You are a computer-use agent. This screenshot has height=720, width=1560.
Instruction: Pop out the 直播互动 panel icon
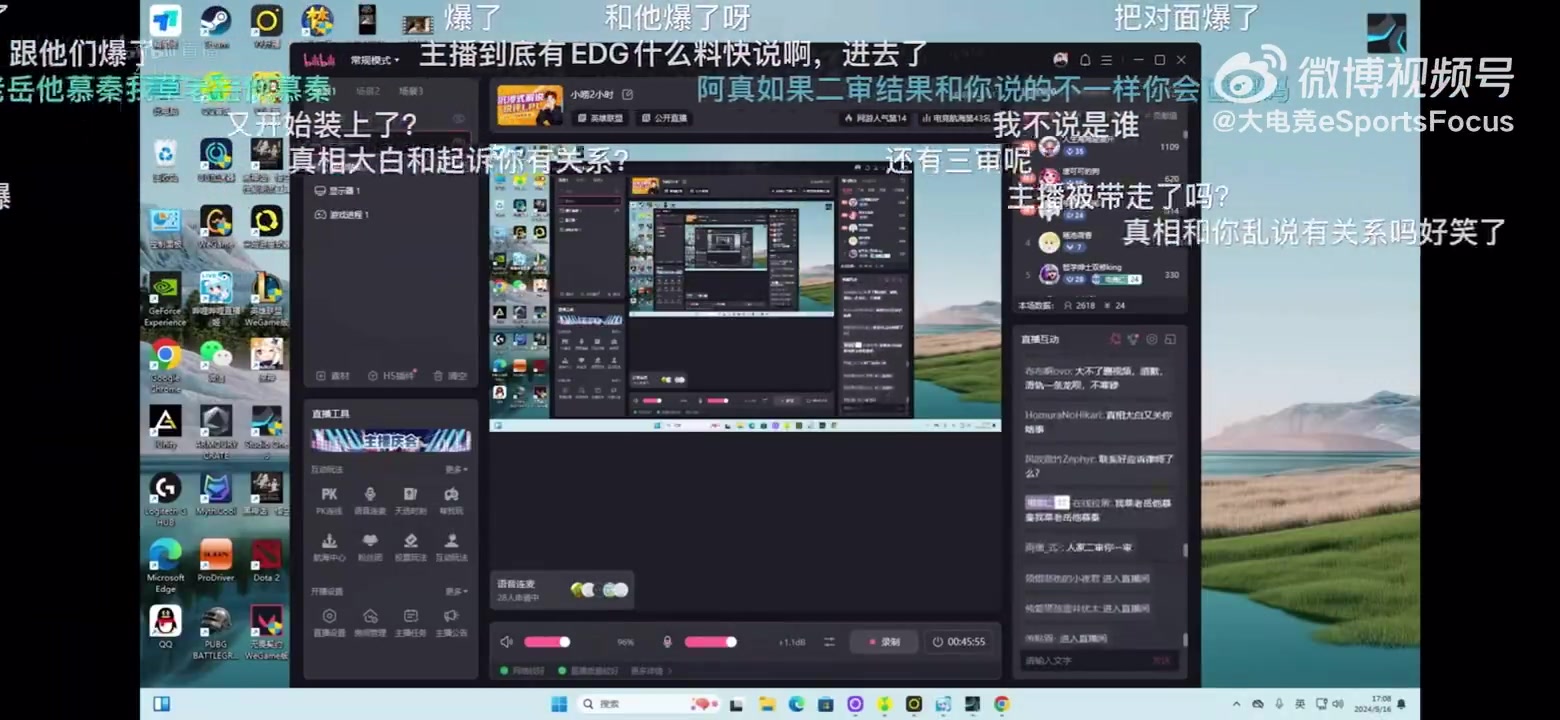point(1170,339)
